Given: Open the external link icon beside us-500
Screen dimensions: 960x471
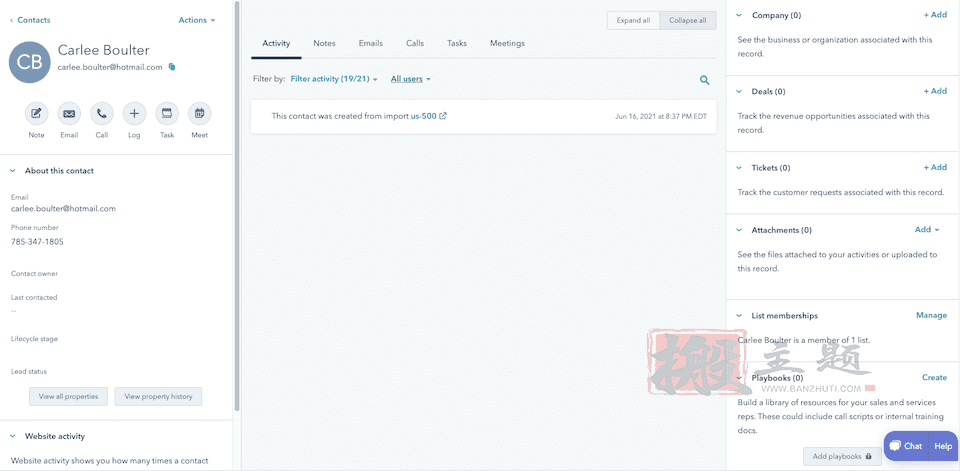Looking at the screenshot, I should (x=443, y=116).
